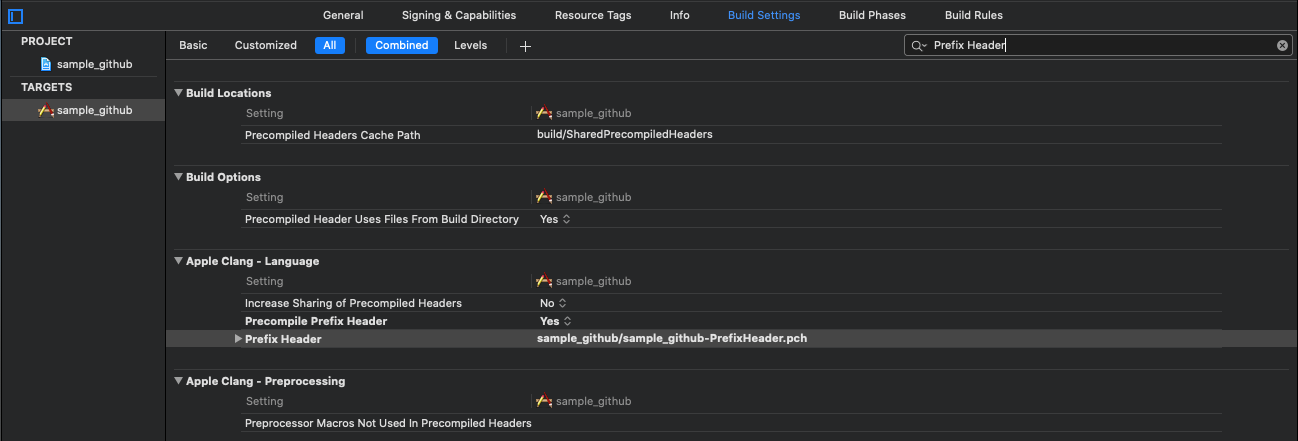
Task: Select Preprocessor Macros Not Used setting
Action: (x=388, y=423)
